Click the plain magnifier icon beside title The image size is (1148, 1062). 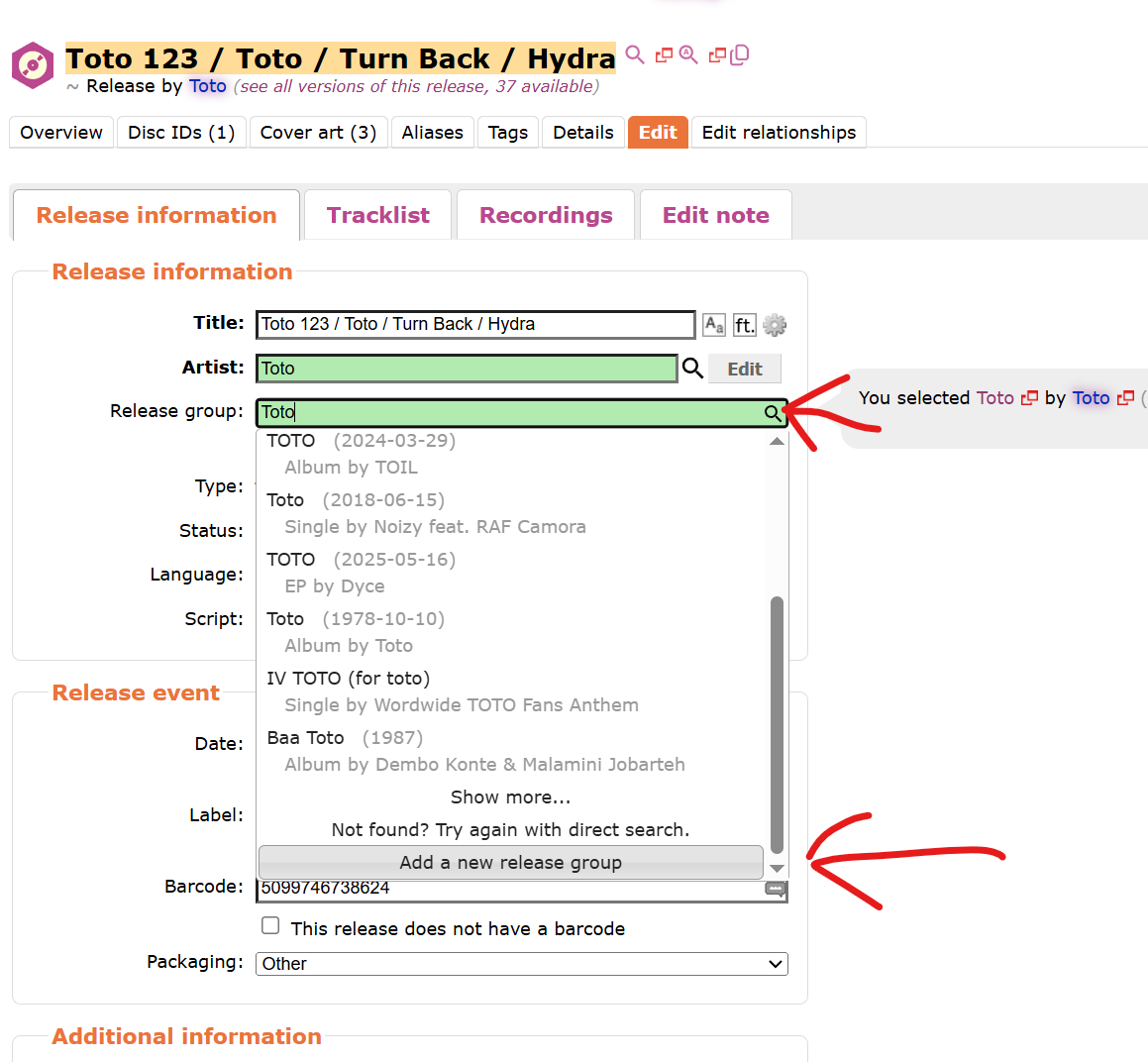[635, 54]
